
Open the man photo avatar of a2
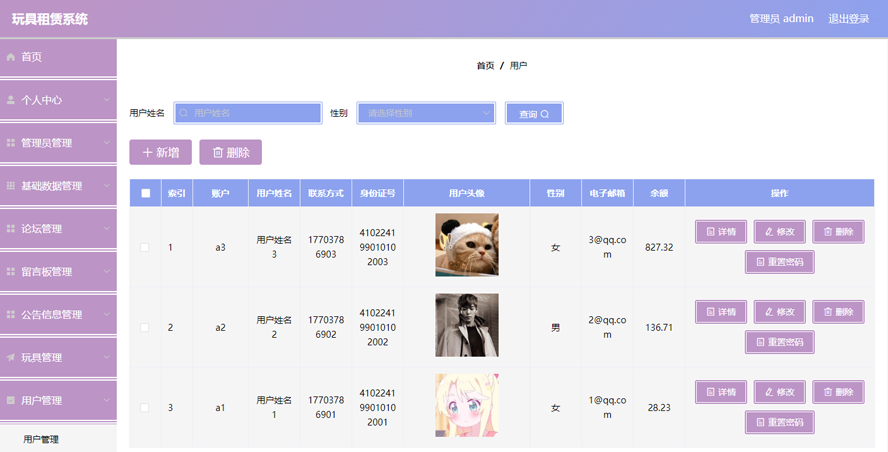pos(467,325)
